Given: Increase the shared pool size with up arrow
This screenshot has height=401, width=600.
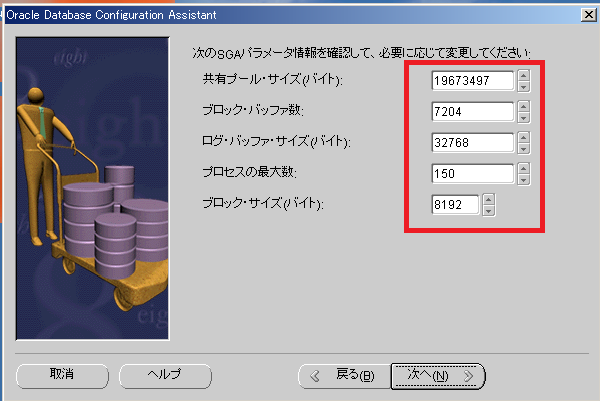Looking at the screenshot, I should (x=523, y=75).
